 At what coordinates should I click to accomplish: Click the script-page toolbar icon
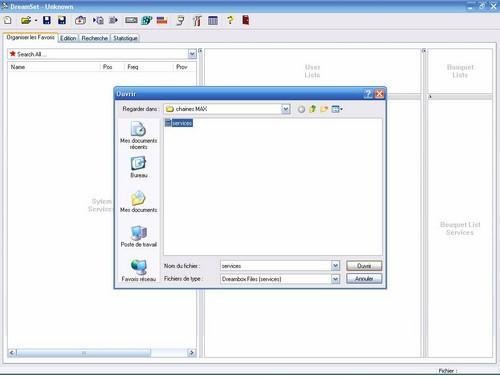tap(180, 21)
